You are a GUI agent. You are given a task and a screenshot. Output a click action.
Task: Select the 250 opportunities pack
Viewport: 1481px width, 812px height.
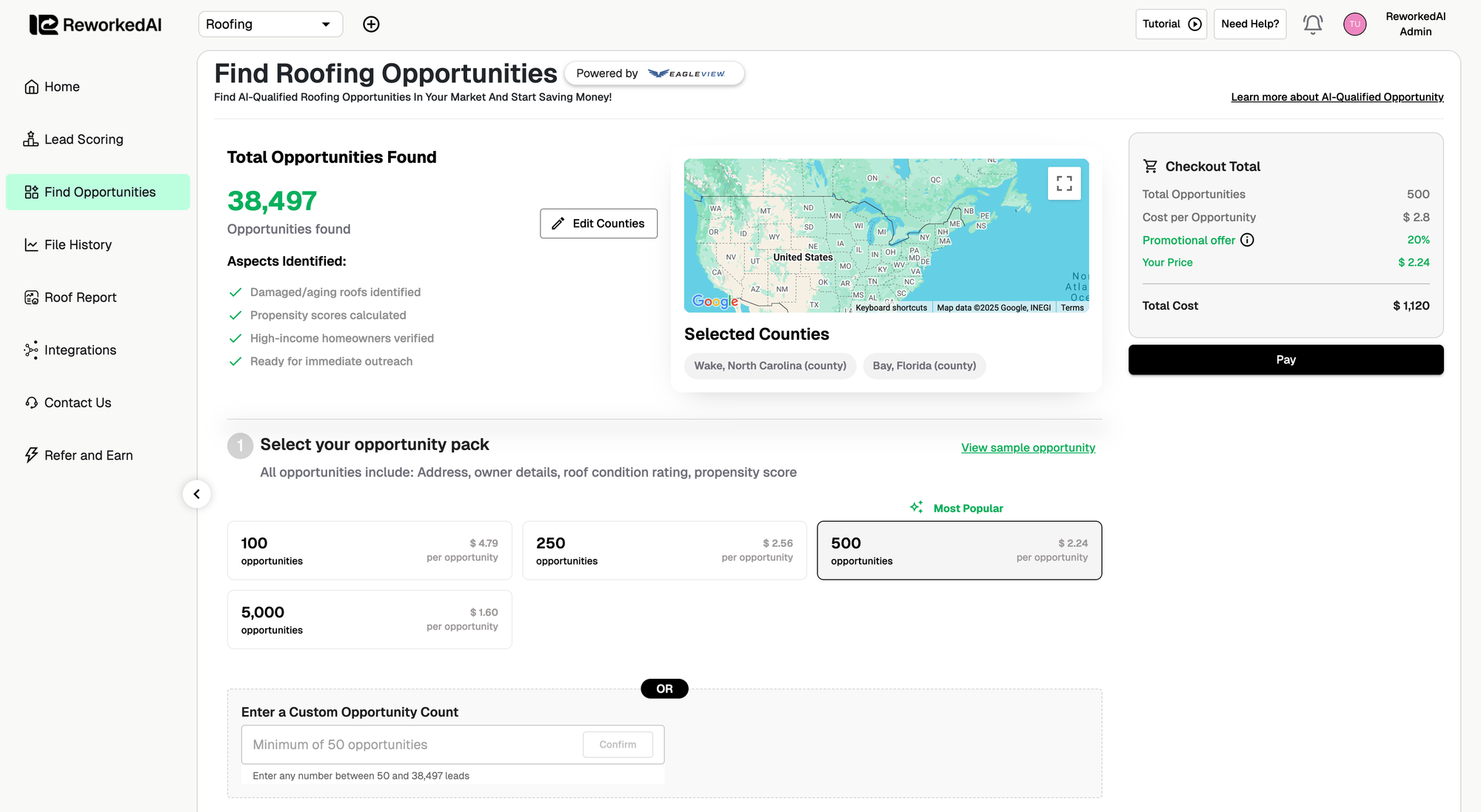point(664,550)
